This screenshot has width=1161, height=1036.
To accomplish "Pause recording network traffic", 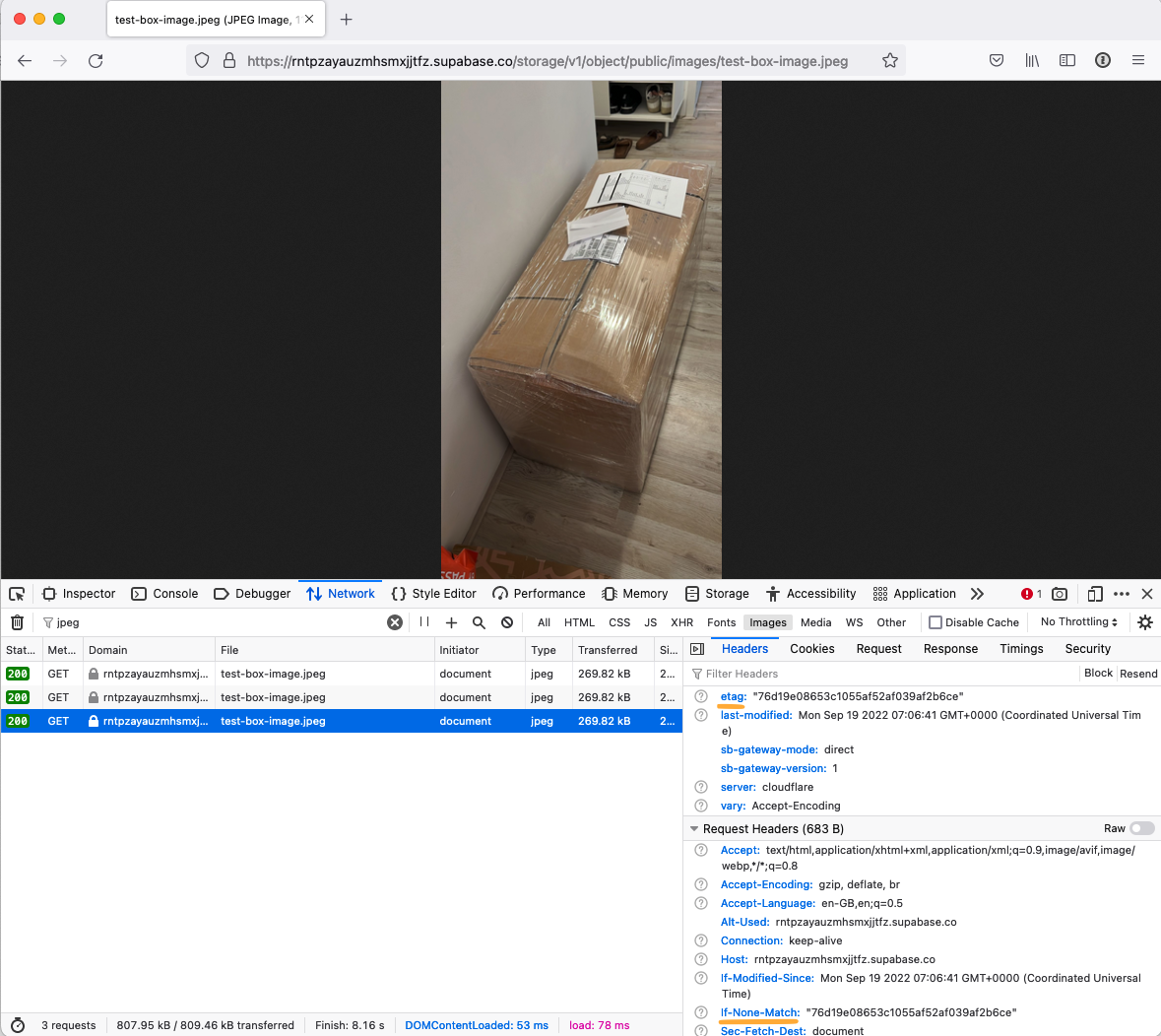I will click(x=425, y=622).
